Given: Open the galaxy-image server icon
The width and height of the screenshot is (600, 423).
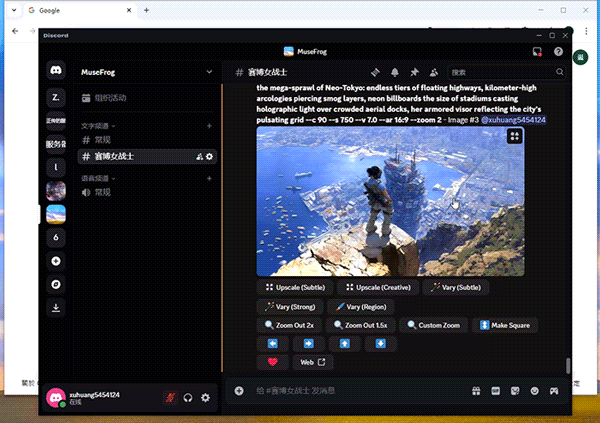Looking at the screenshot, I should [x=56, y=191].
